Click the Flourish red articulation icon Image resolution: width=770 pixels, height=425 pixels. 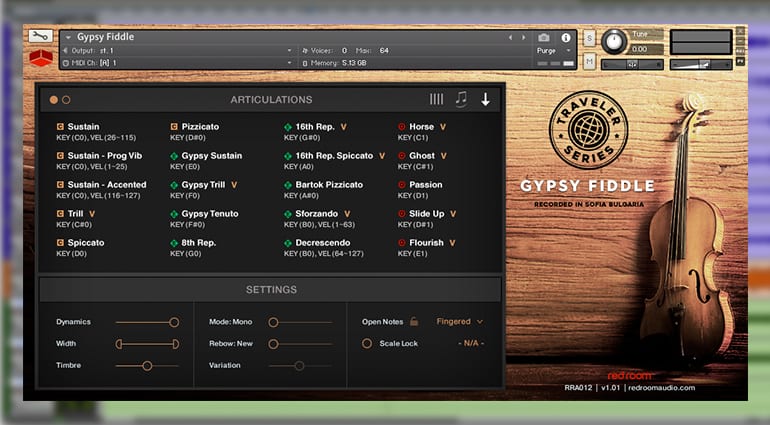[402, 243]
